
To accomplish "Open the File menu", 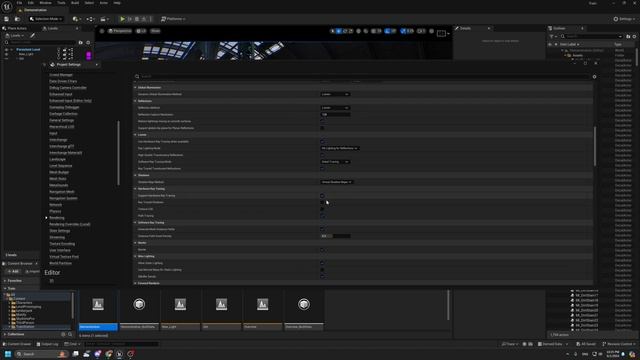I will [19, 3].
